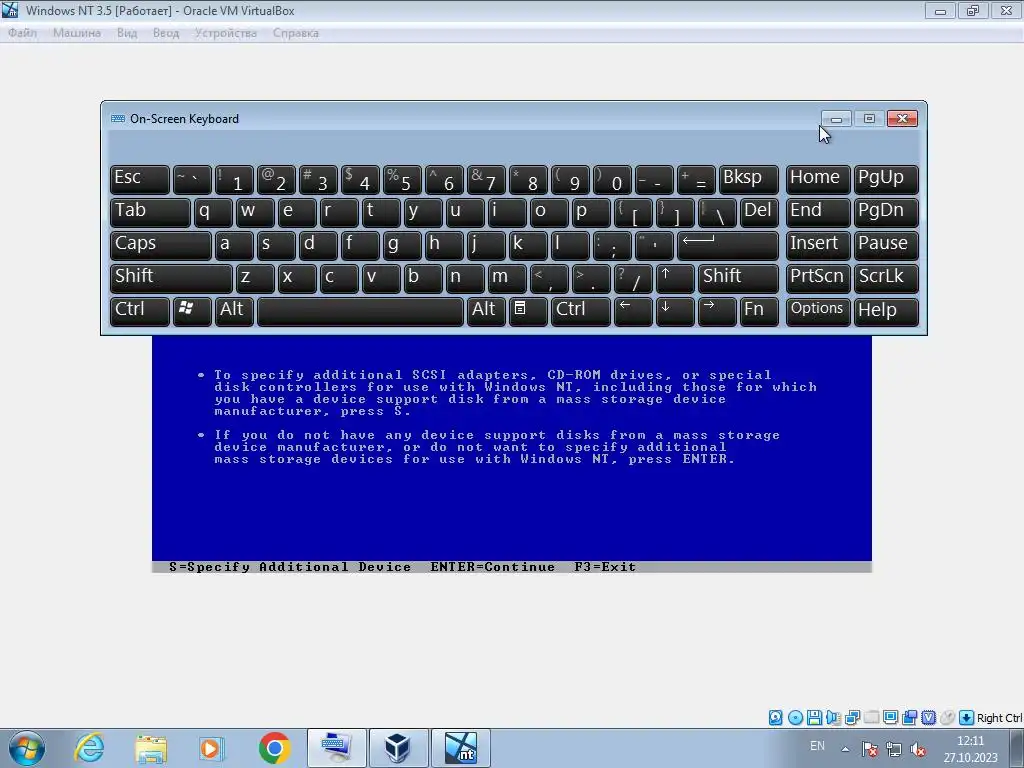Toggle the left Shift key on On-Screen Keyboard
Viewport: 1024px width, 768px height.
coord(171,278)
